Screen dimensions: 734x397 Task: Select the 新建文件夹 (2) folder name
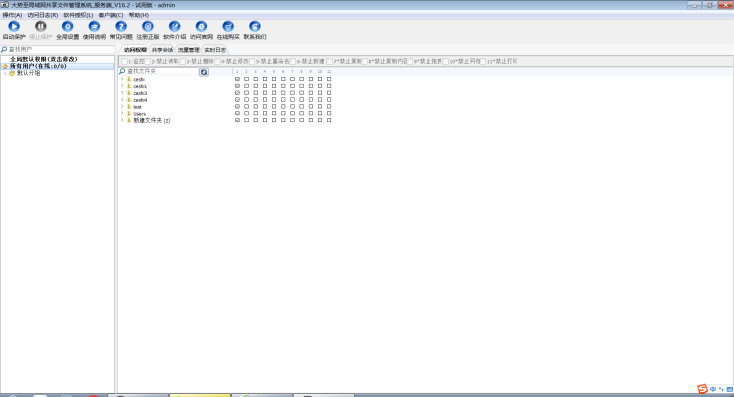[x=152, y=120]
